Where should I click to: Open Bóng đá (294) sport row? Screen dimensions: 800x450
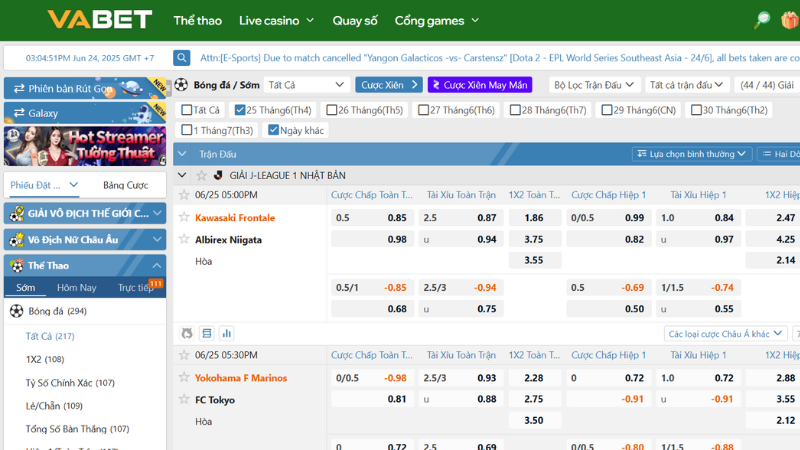(85, 311)
